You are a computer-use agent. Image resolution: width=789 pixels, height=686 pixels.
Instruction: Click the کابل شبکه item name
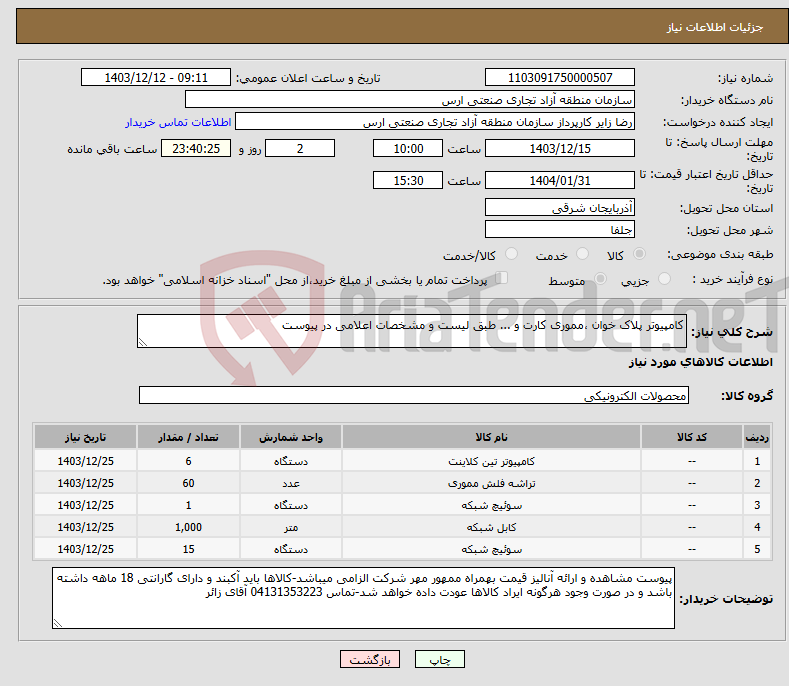[491, 527]
